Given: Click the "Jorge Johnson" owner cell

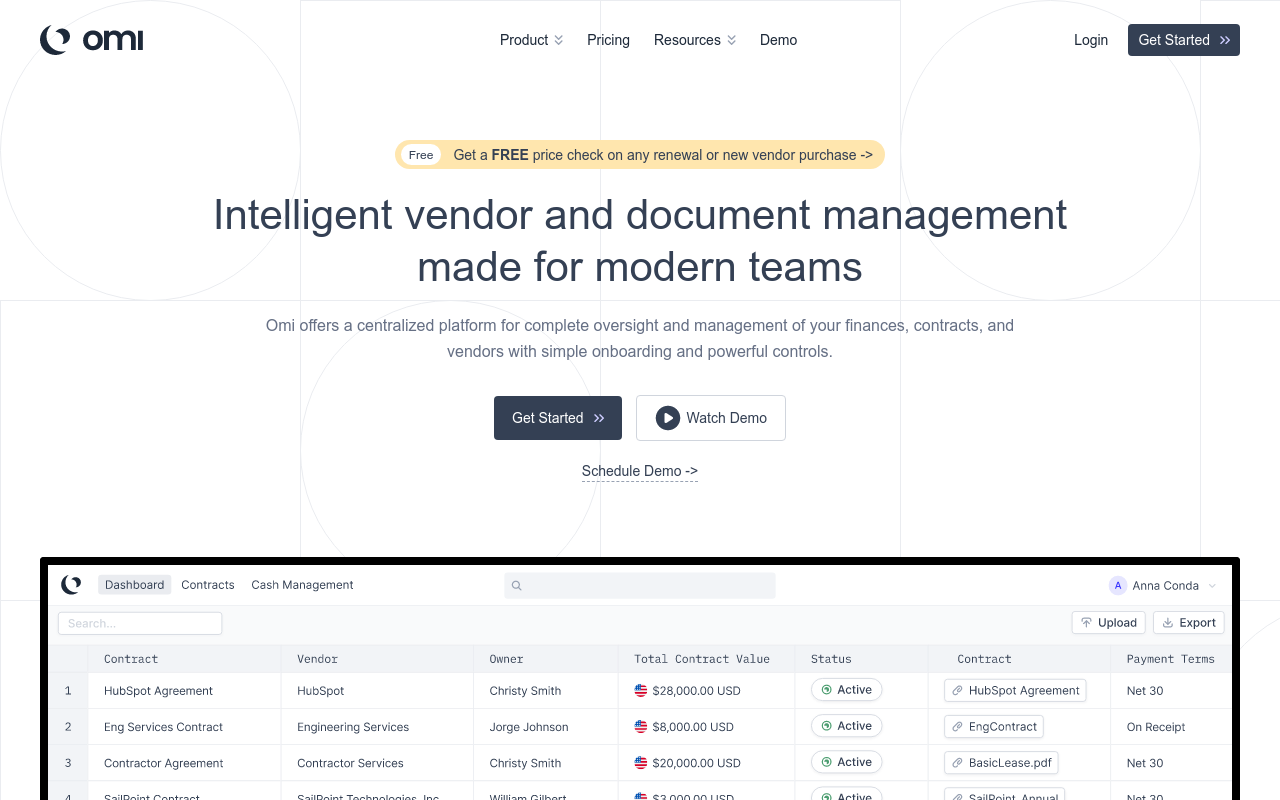Looking at the screenshot, I should [529, 727].
